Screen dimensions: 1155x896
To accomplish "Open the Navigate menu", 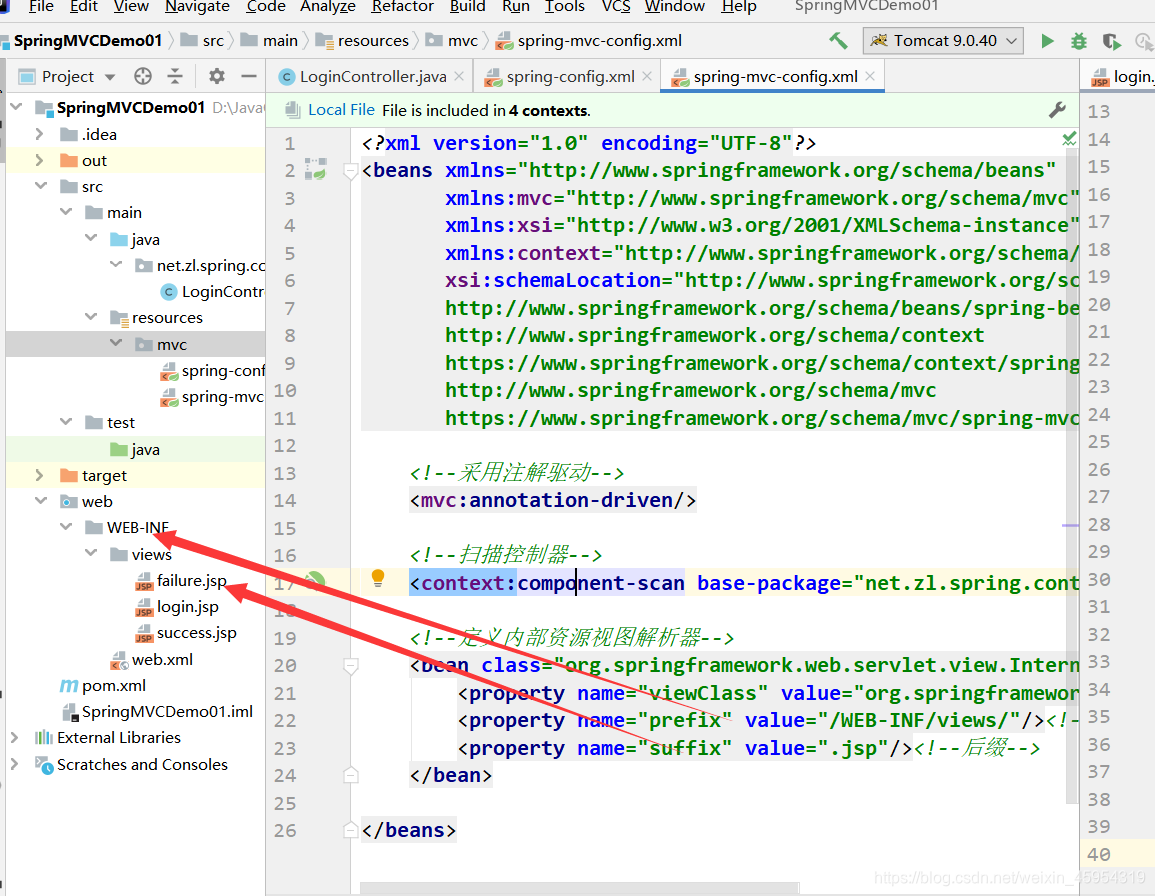I will pyautogui.click(x=197, y=7).
